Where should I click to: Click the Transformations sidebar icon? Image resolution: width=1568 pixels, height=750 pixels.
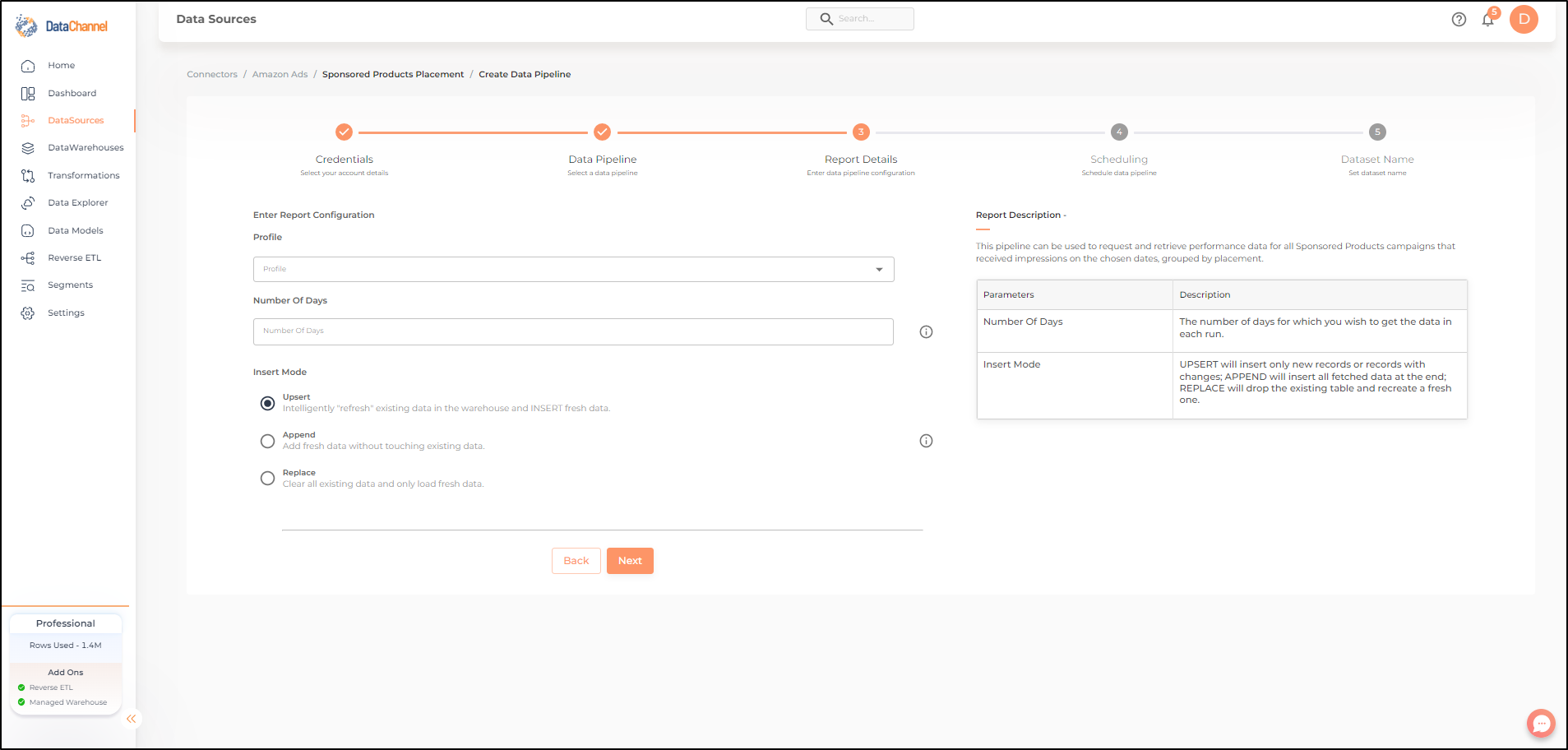click(28, 176)
